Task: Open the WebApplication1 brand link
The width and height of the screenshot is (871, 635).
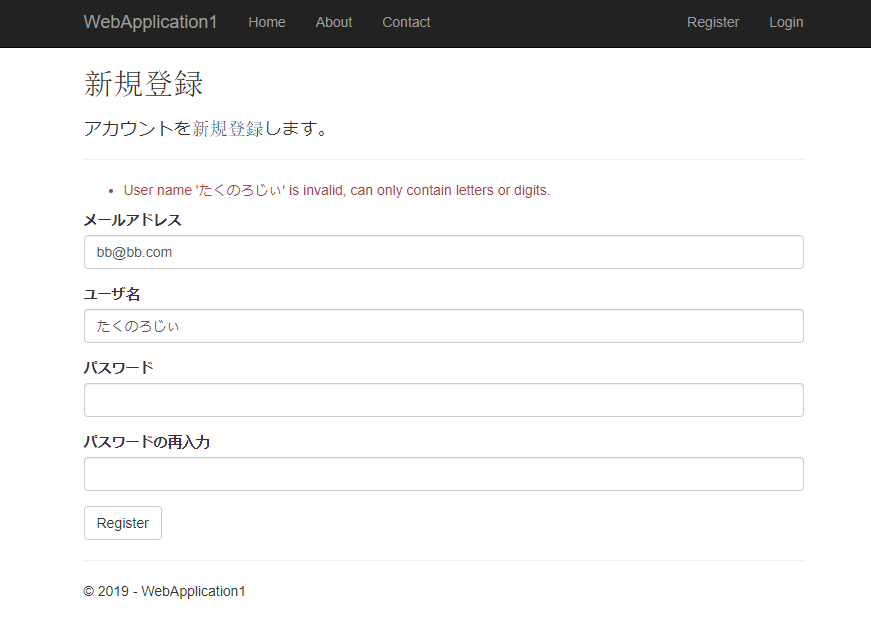Action: pos(150,22)
